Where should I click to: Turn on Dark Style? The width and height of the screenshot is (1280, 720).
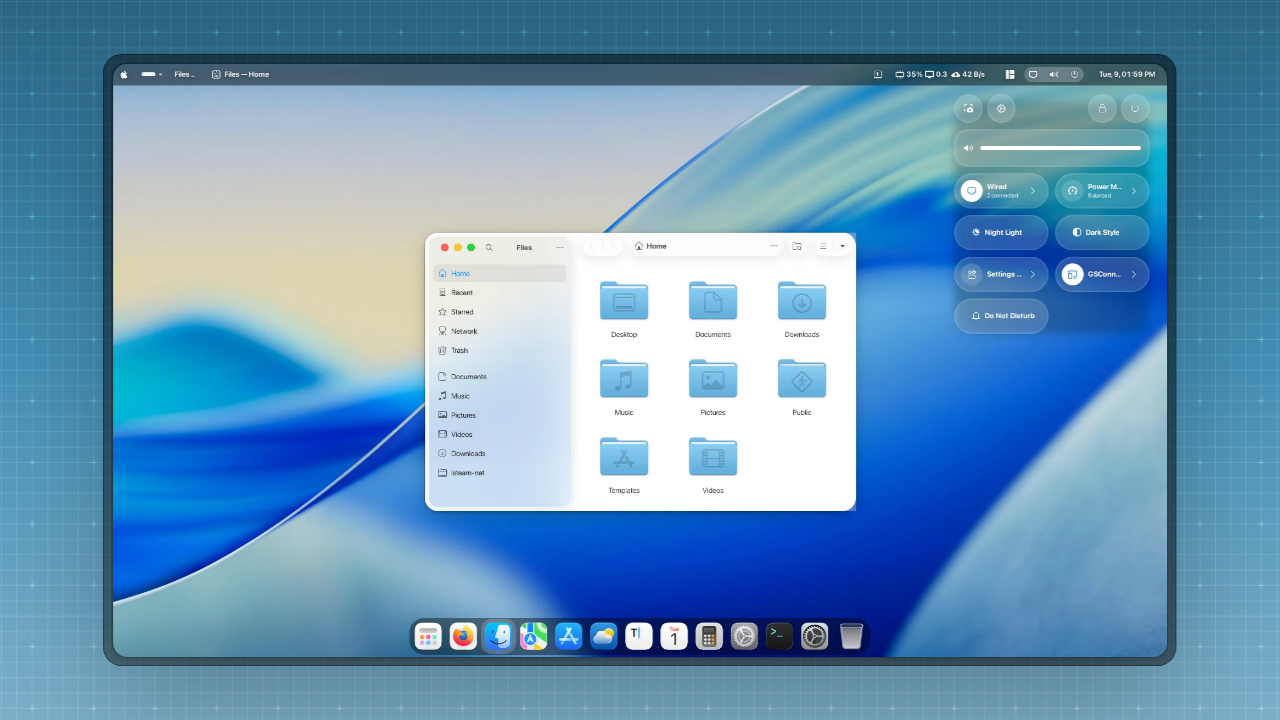tap(1102, 232)
